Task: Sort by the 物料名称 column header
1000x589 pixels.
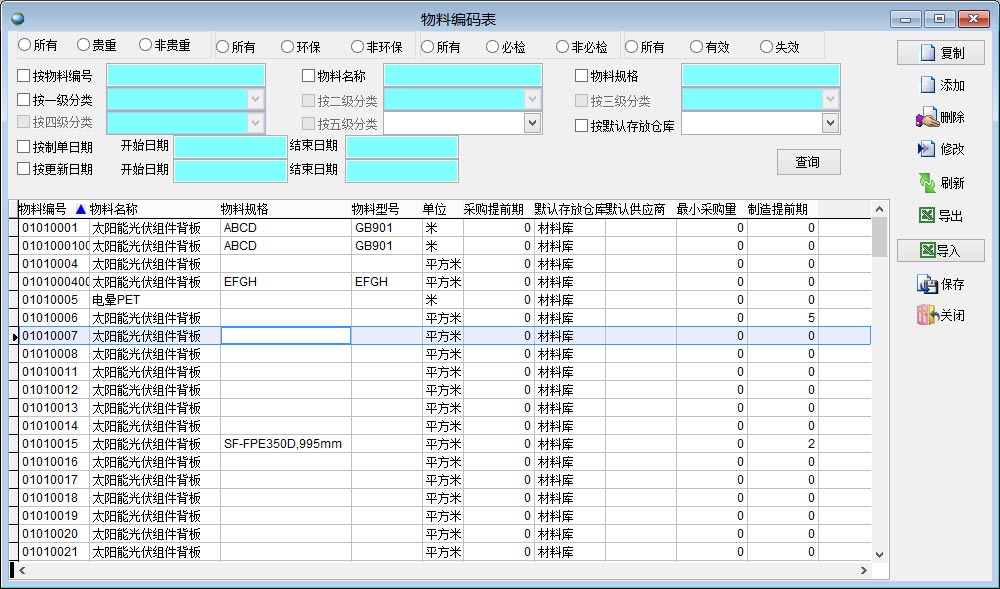Action: pos(113,209)
